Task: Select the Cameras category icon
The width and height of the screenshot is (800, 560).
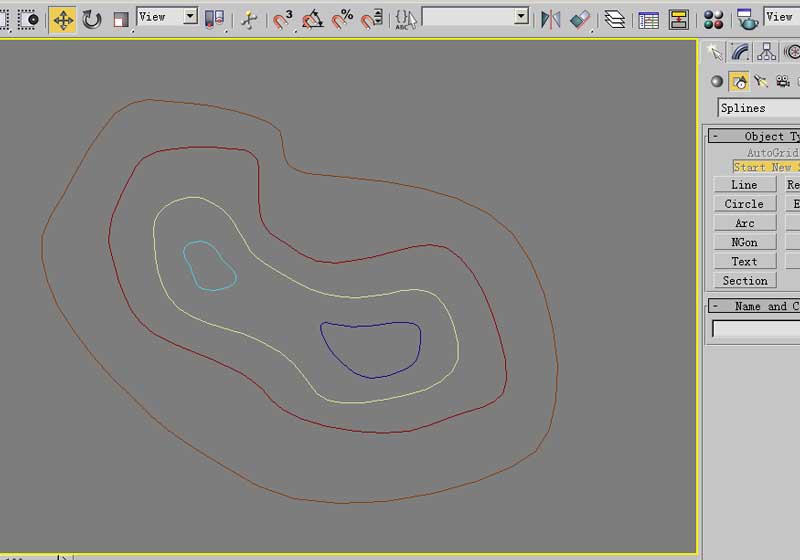Action: pyautogui.click(x=783, y=81)
